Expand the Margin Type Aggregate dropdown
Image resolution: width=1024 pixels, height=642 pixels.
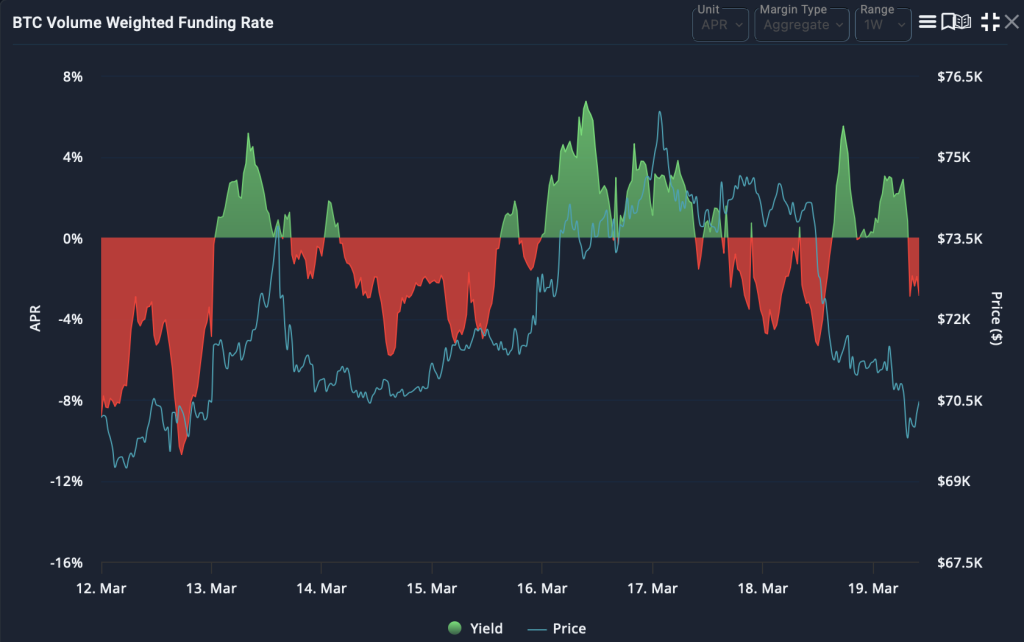800,25
